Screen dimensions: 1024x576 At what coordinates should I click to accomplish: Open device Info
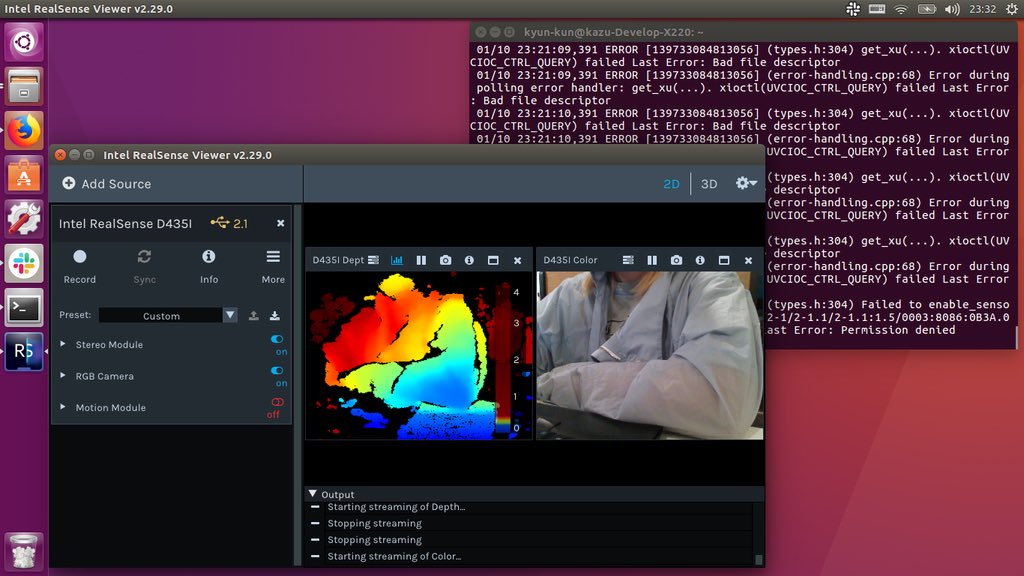pyautogui.click(x=208, y=266)
